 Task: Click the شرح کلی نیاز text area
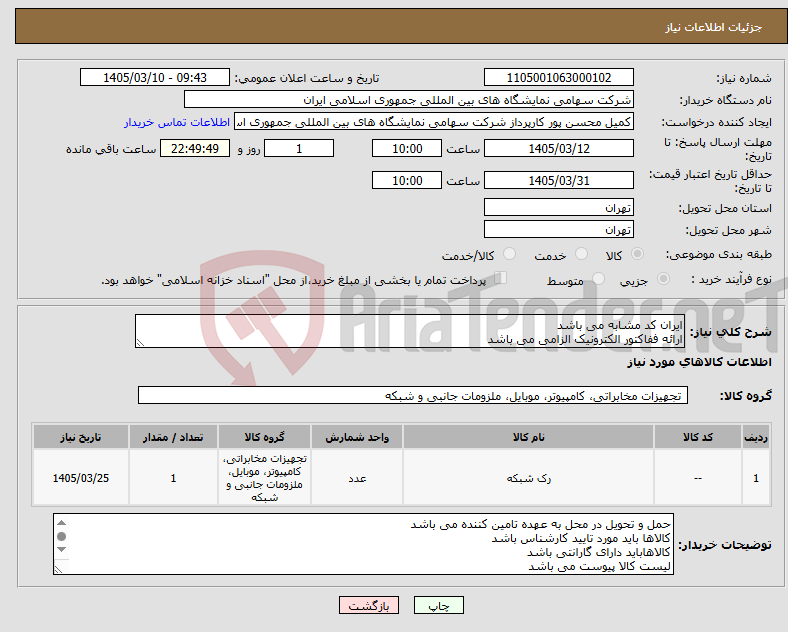[x=410, y=332]
